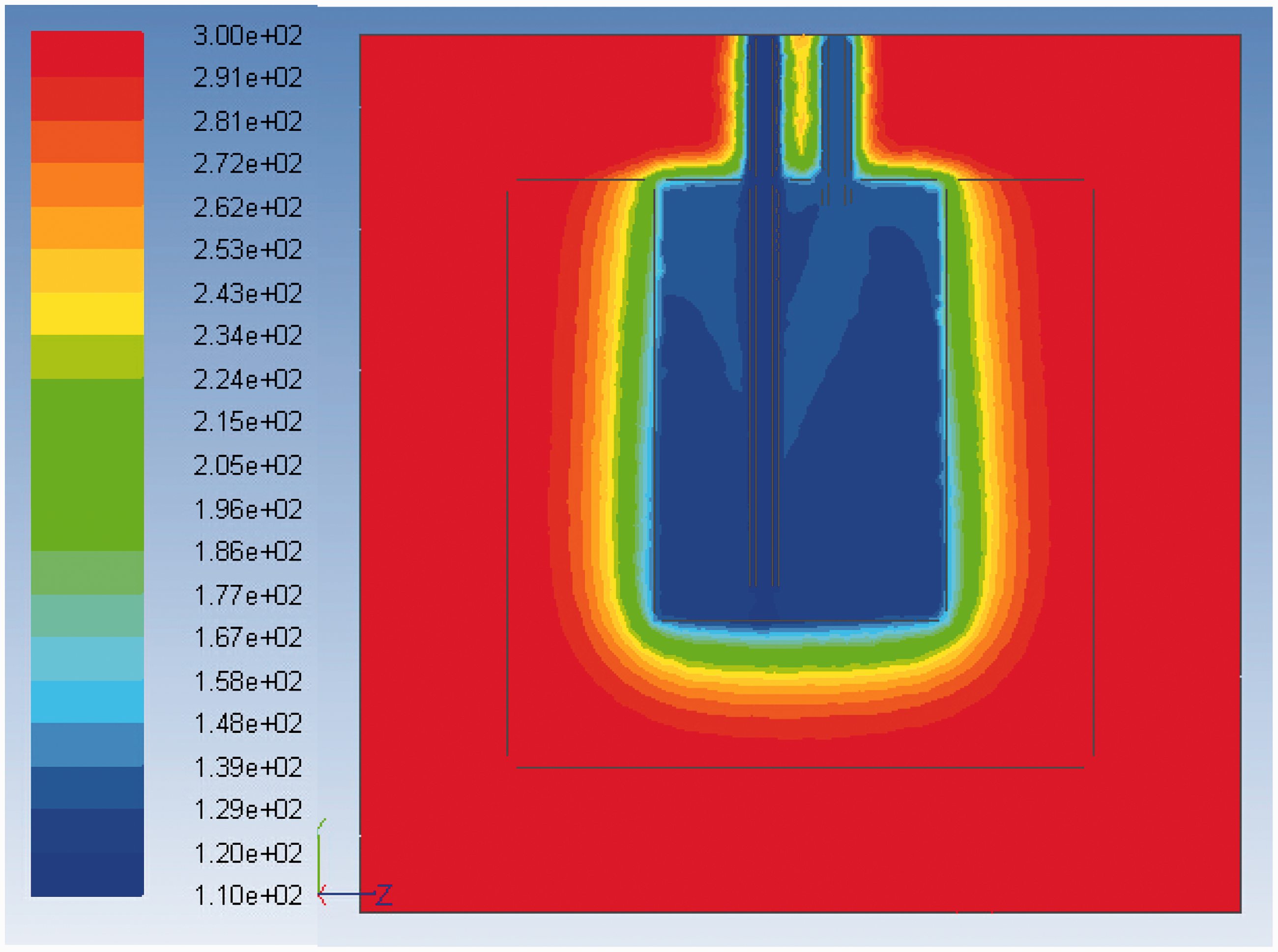This screenshot has height=952, width=1278.
Task: Click the Z axis triad icon
Action: click(355, 894)
